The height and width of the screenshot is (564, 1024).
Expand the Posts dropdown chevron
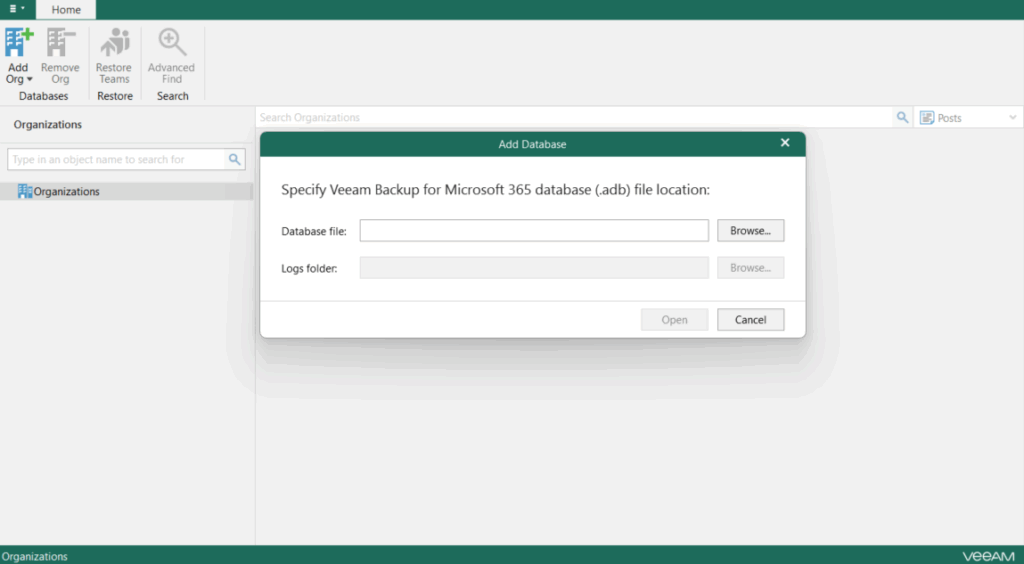pos(1012,118)
